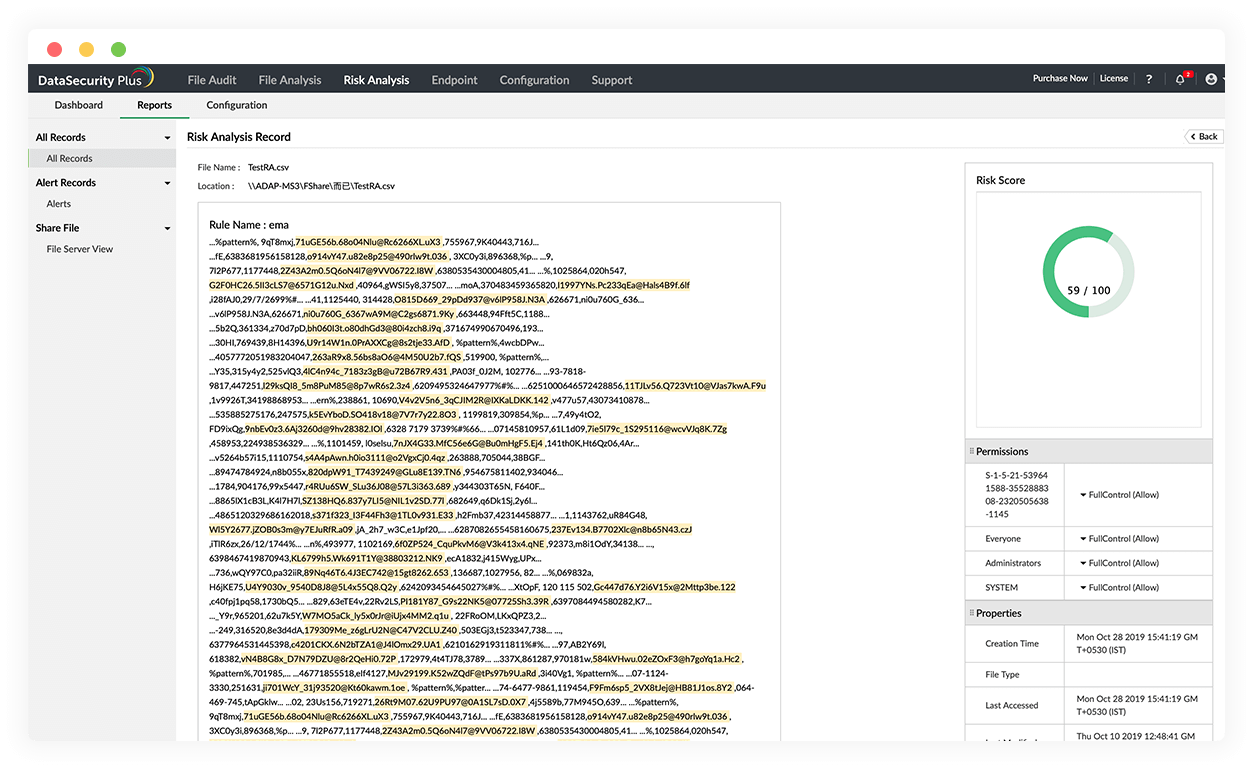
Task: Click the Permissions panel header
Action: [1089, 451]
